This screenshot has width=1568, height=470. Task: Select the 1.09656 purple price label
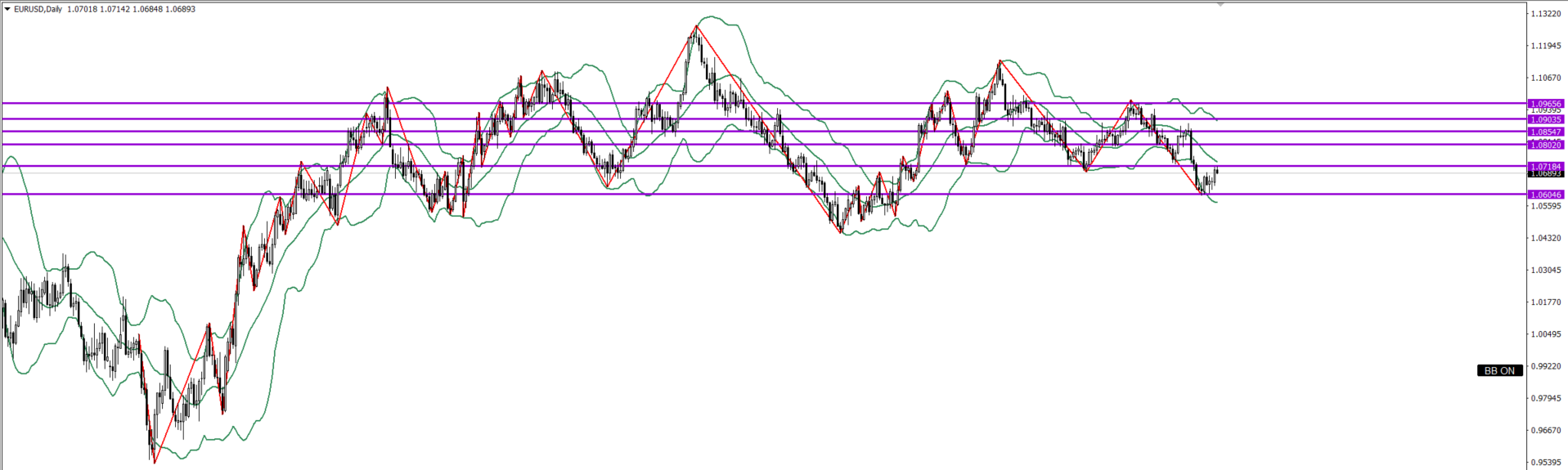(x=1546, y=104)
